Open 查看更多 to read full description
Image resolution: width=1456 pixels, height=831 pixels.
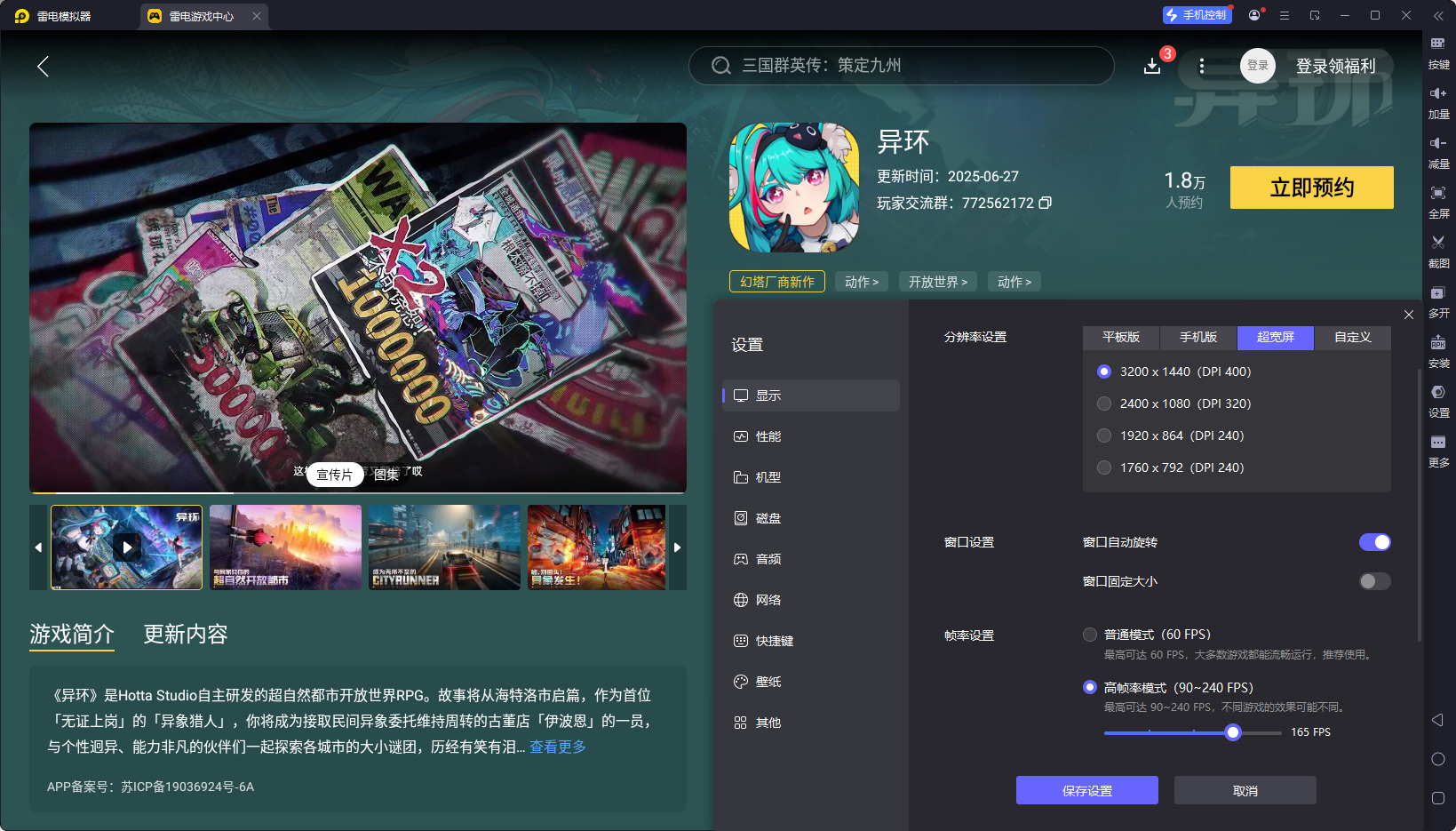(558, 747)
